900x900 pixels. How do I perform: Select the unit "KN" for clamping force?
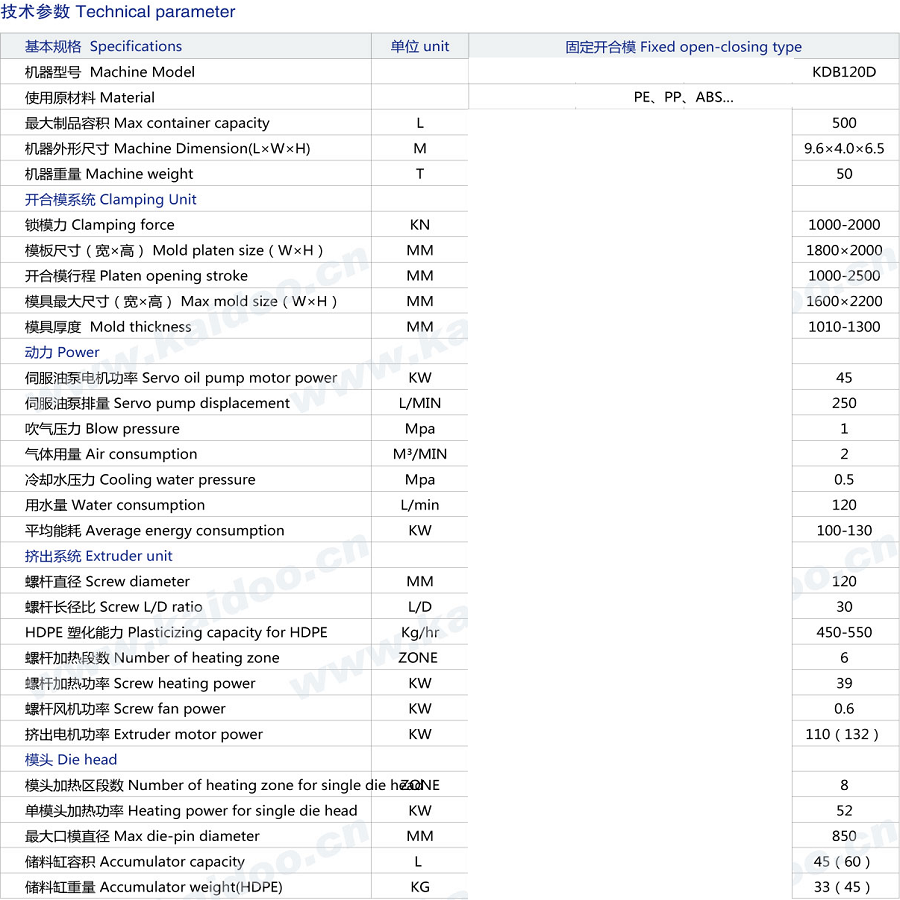[420, 225]
